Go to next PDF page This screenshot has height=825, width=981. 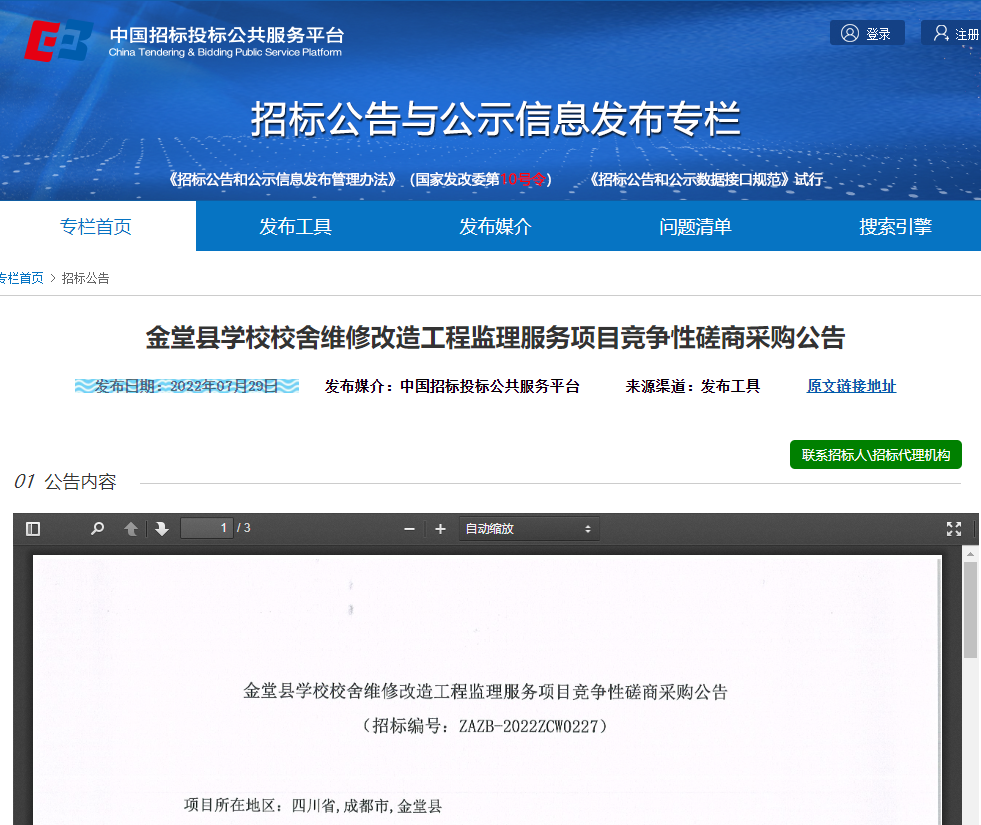point(162,529)
